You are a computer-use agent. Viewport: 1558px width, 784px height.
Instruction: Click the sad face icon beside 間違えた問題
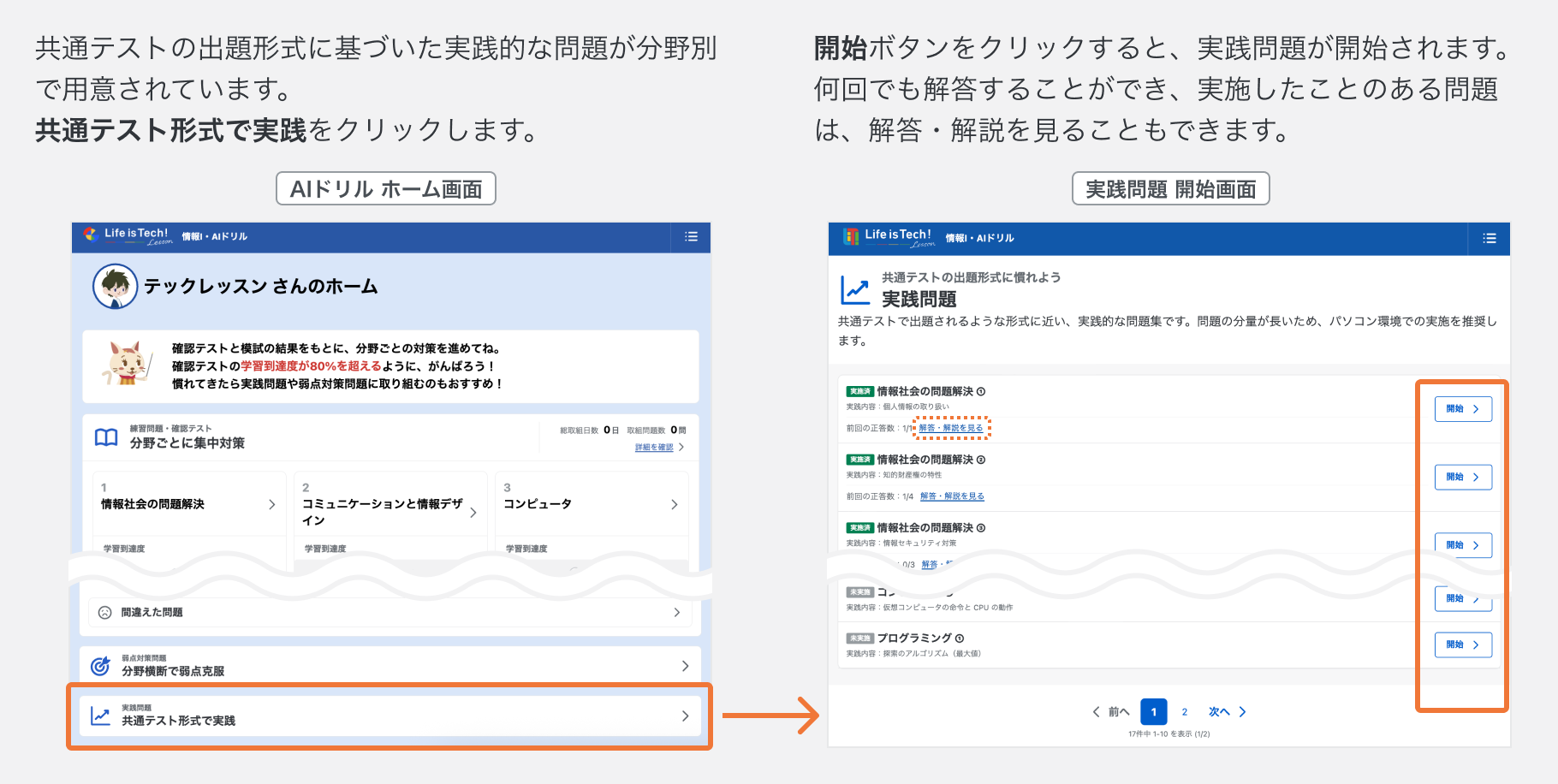(104, 613)
